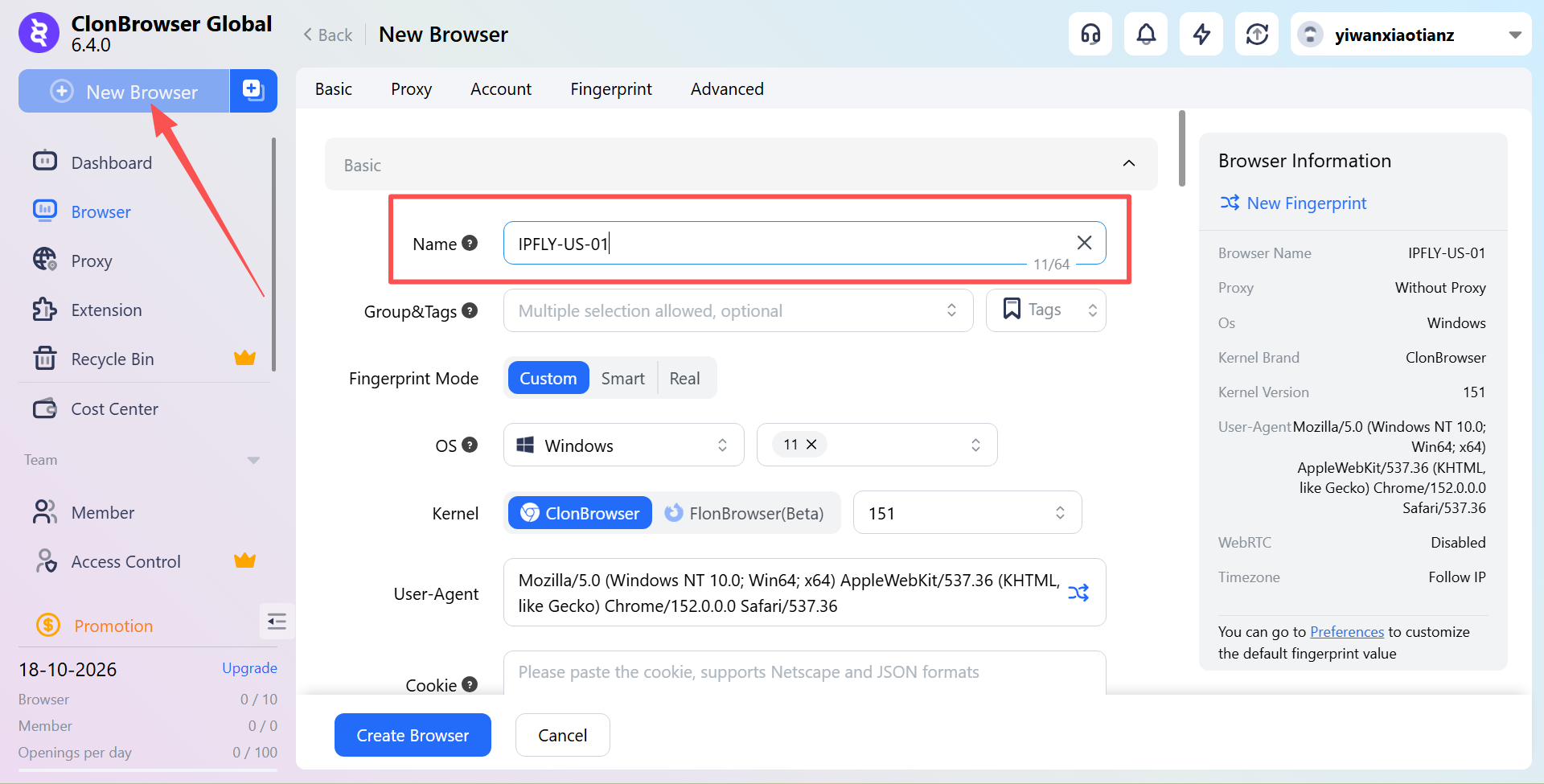1544x784 pixels.
Task: Click the lightning bolt icon
Action: coord(1201,35)
